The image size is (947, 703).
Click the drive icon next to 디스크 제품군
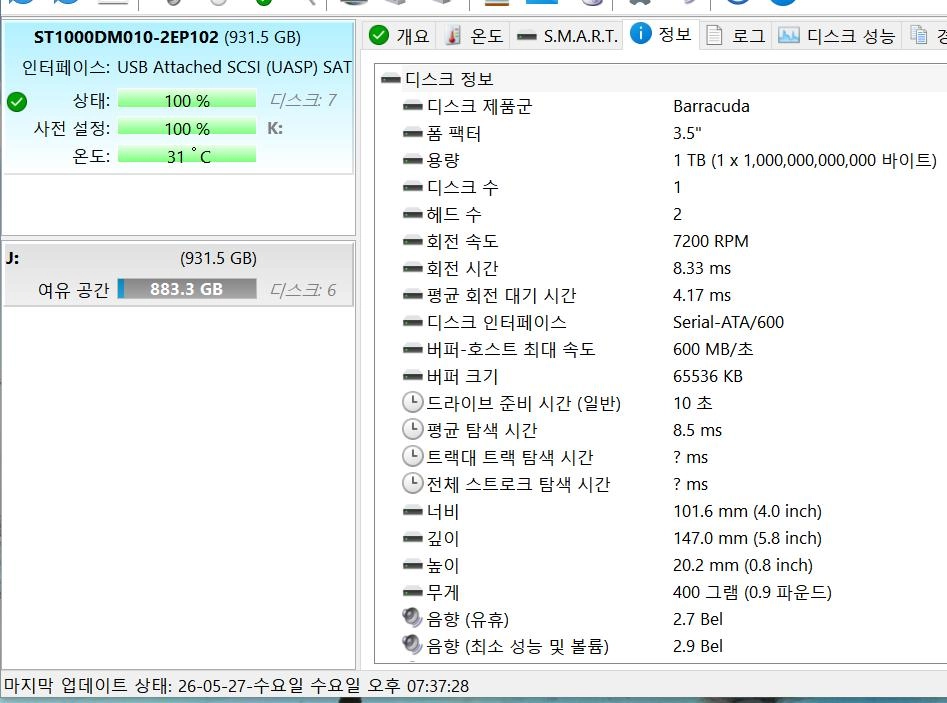(413, 106)
